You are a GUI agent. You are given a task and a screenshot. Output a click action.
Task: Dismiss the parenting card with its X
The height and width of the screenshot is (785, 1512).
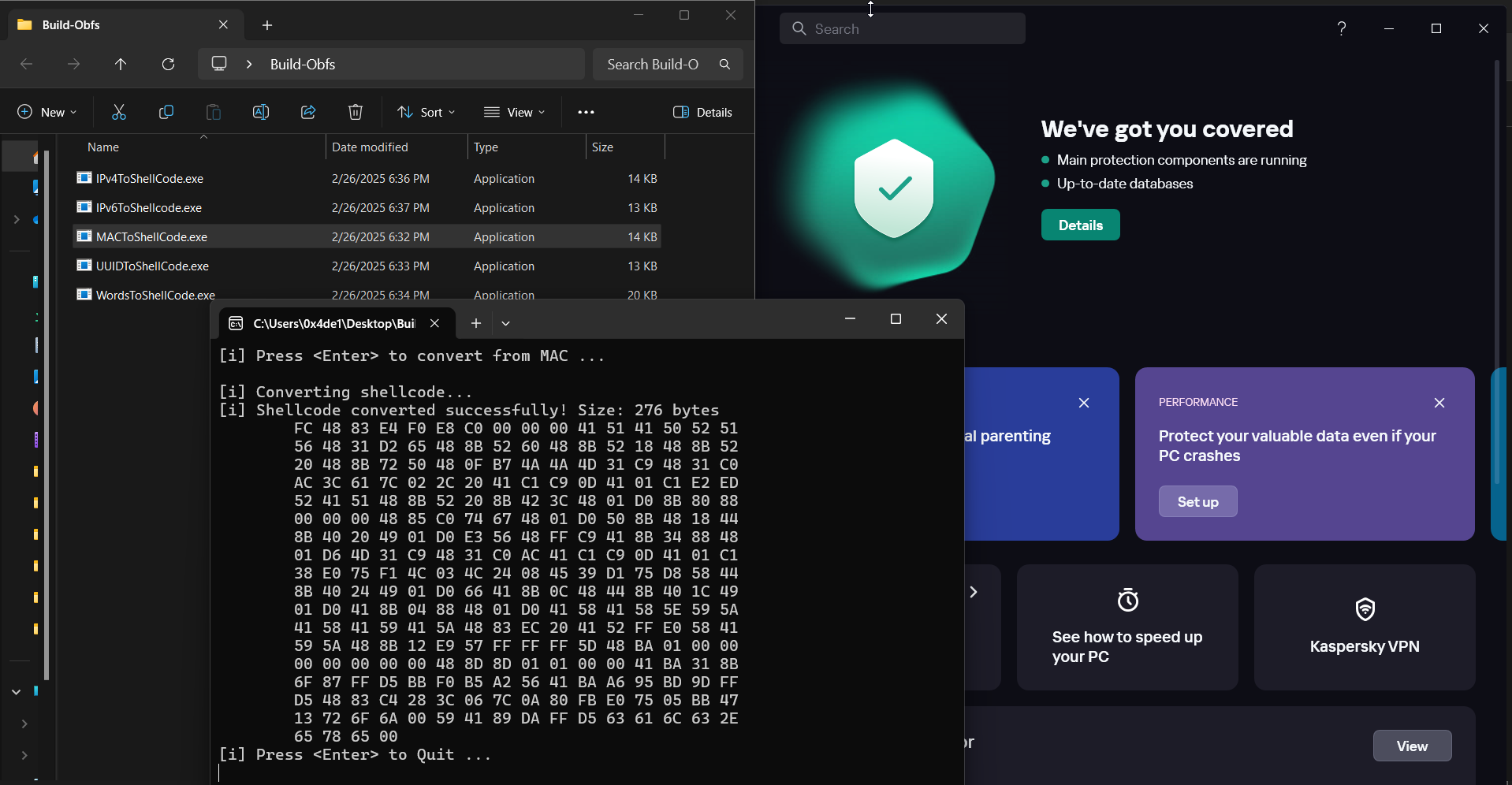[1084, 403]
